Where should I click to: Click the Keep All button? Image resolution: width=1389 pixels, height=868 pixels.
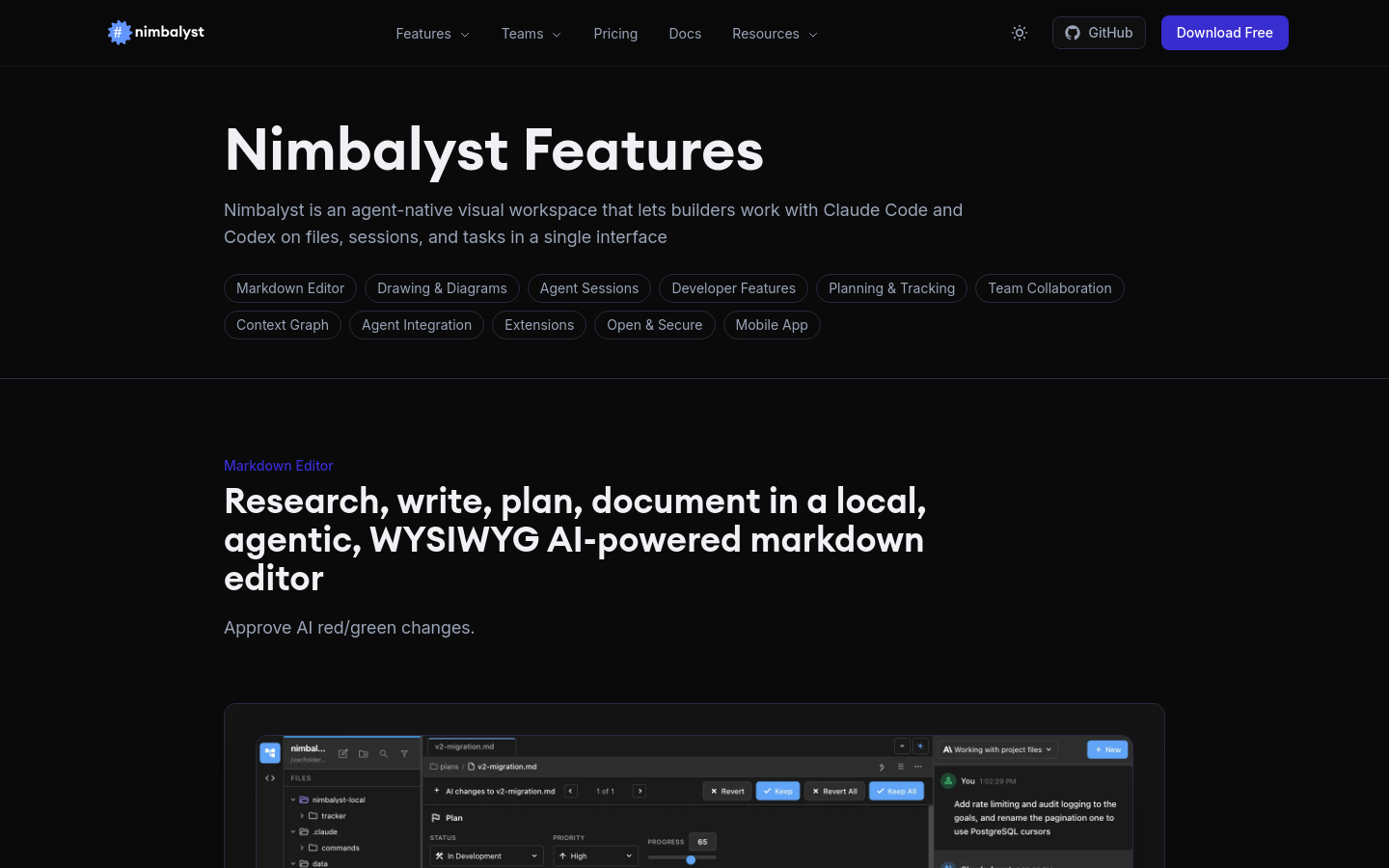click(x=897, y=791)
